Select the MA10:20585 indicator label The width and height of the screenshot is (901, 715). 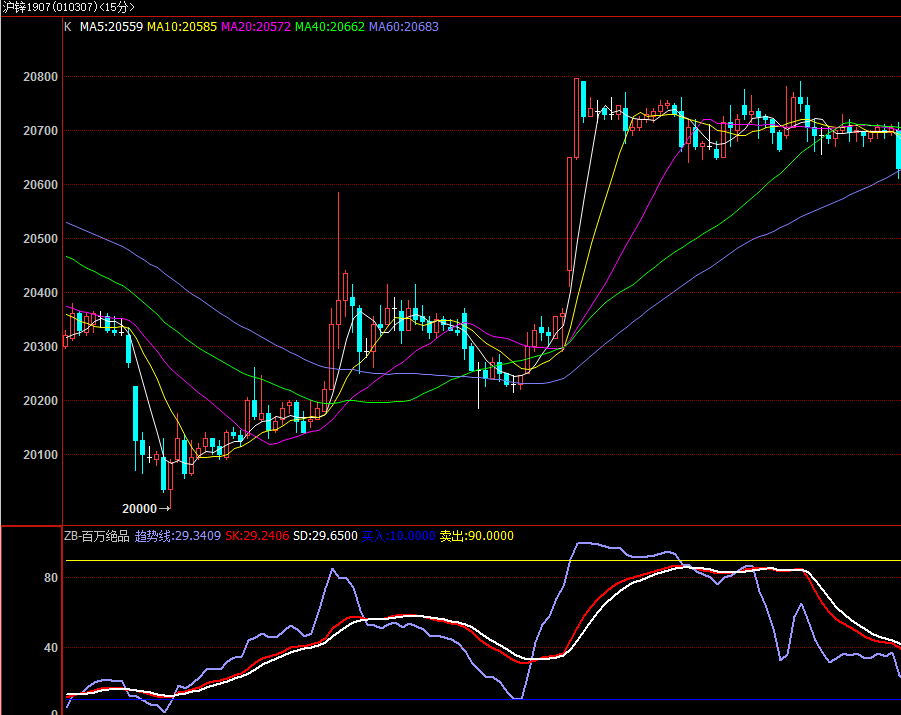(182, 27)
